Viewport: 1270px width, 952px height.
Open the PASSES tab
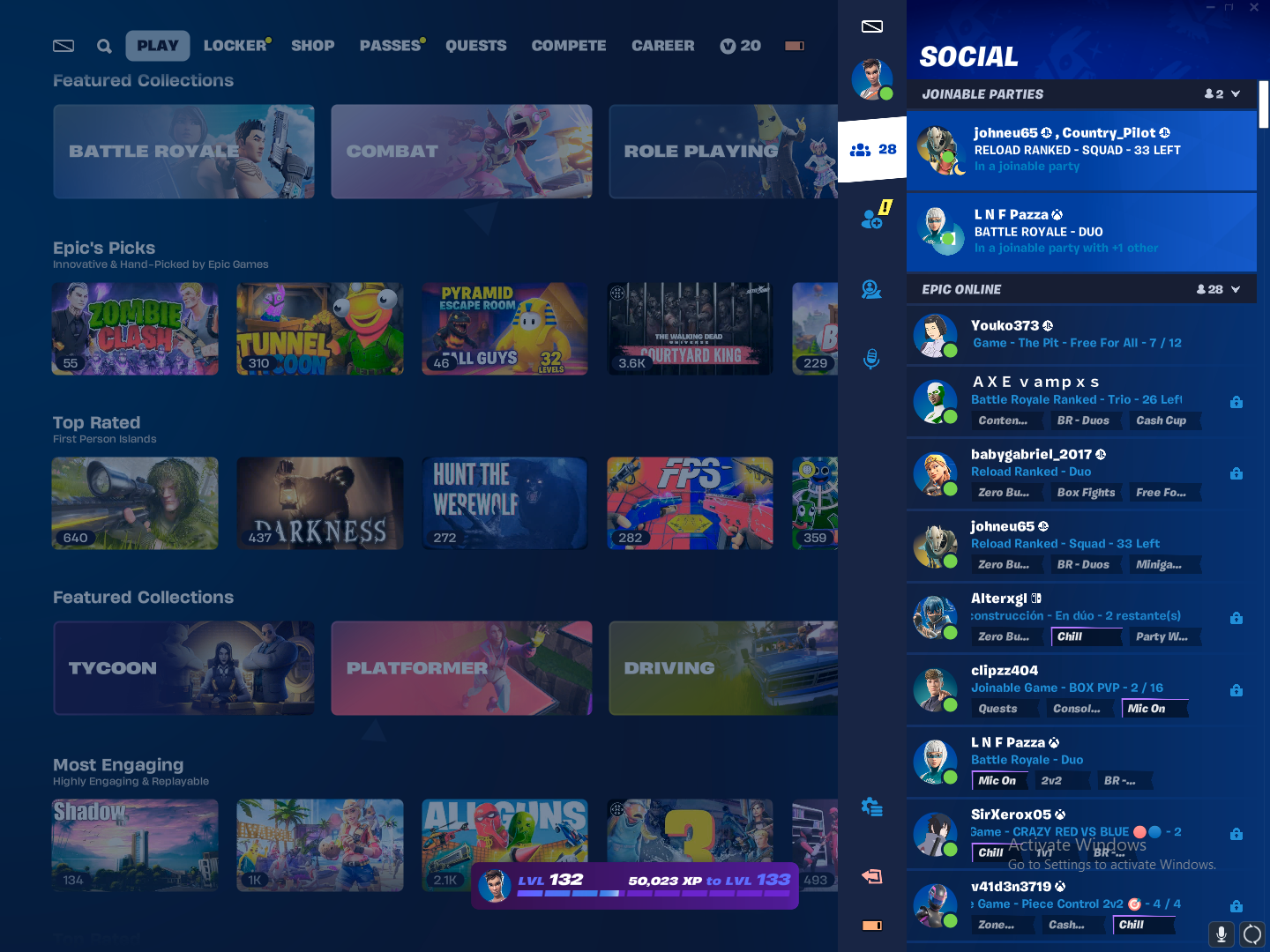392,46
